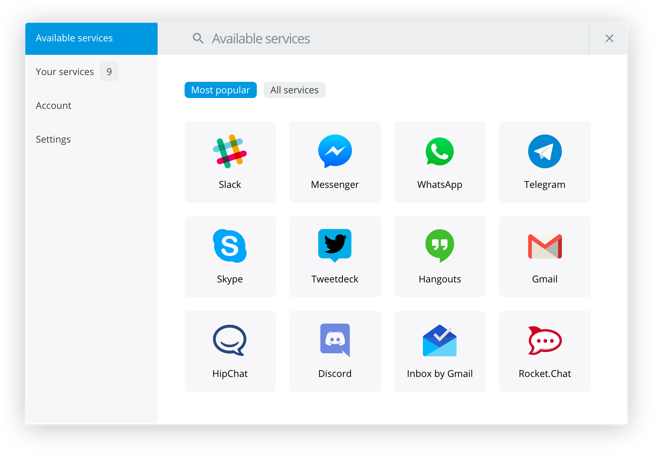This screenshot has height=452, width=657.
Task: Add the Skype service
Action: tap(230, 257)
